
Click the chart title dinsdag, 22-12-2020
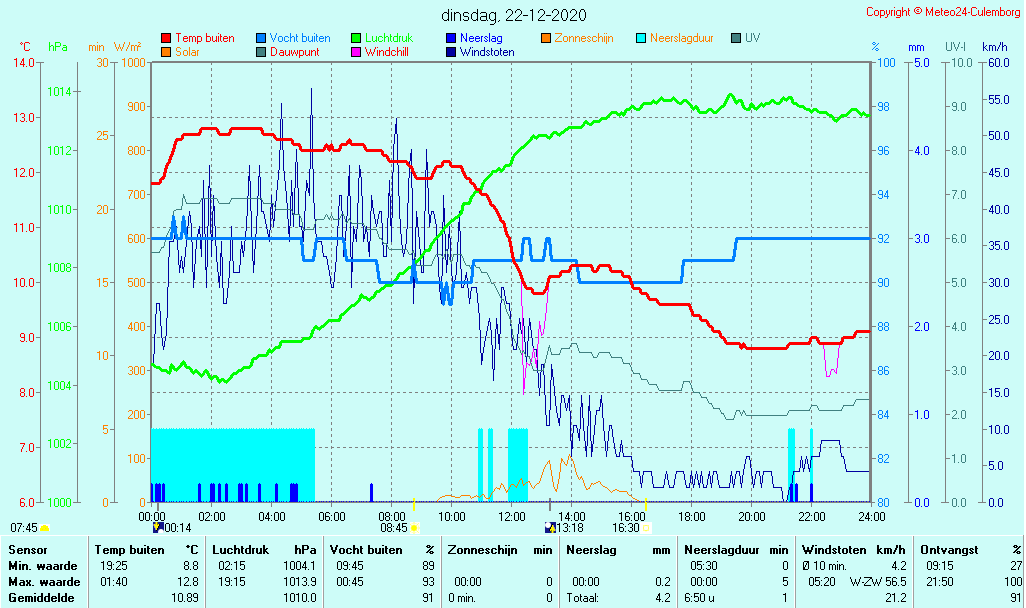514,15
